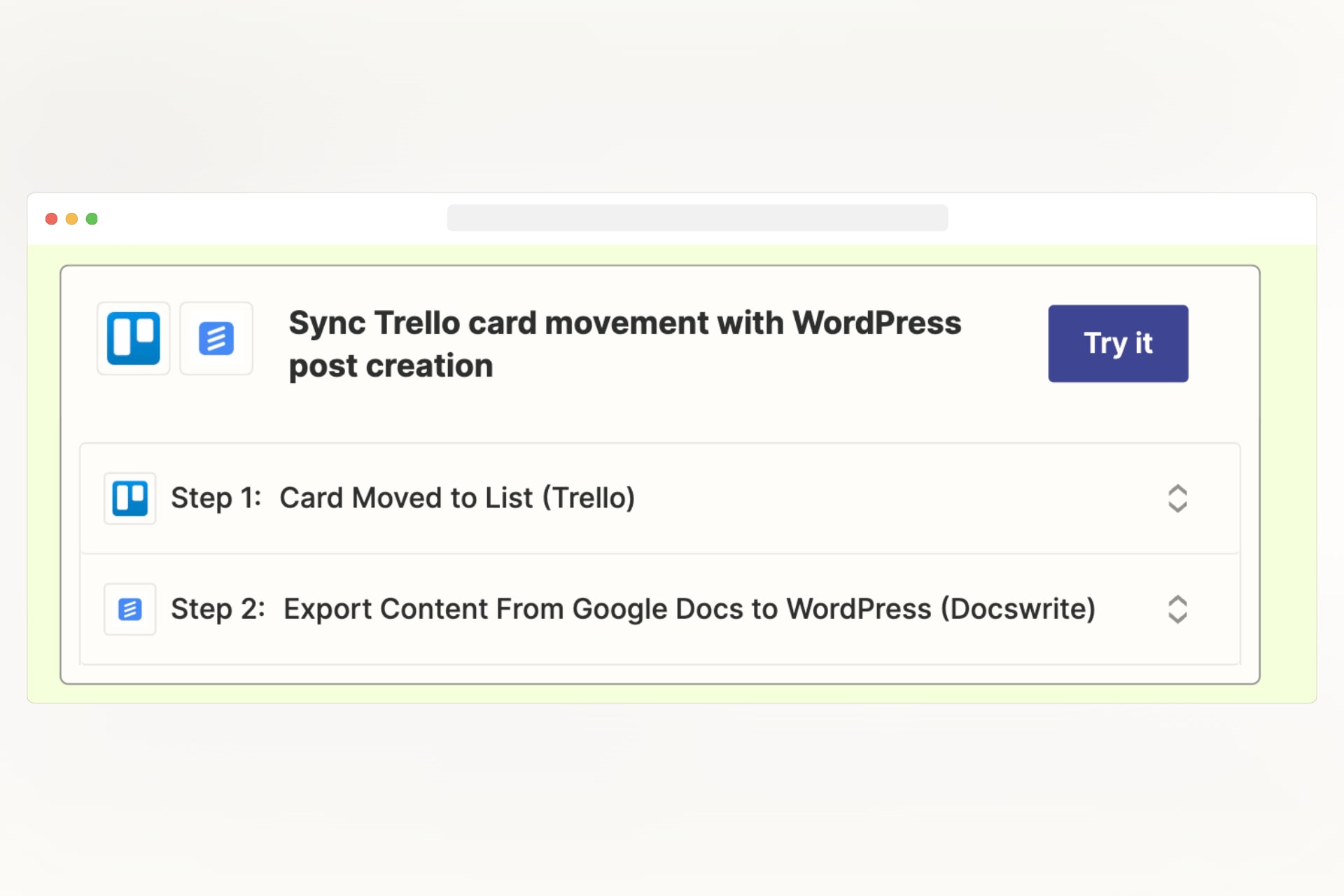The width and height of the screenshot is (1344, 896).
Task: Select Step 2: Export Content From Google Docs
Action: 633,608
